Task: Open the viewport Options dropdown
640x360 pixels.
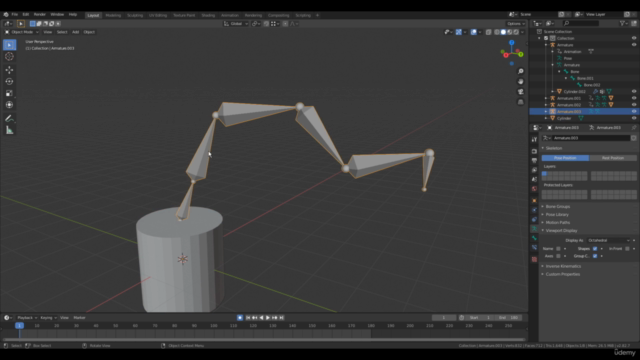Action: [516, 24]
